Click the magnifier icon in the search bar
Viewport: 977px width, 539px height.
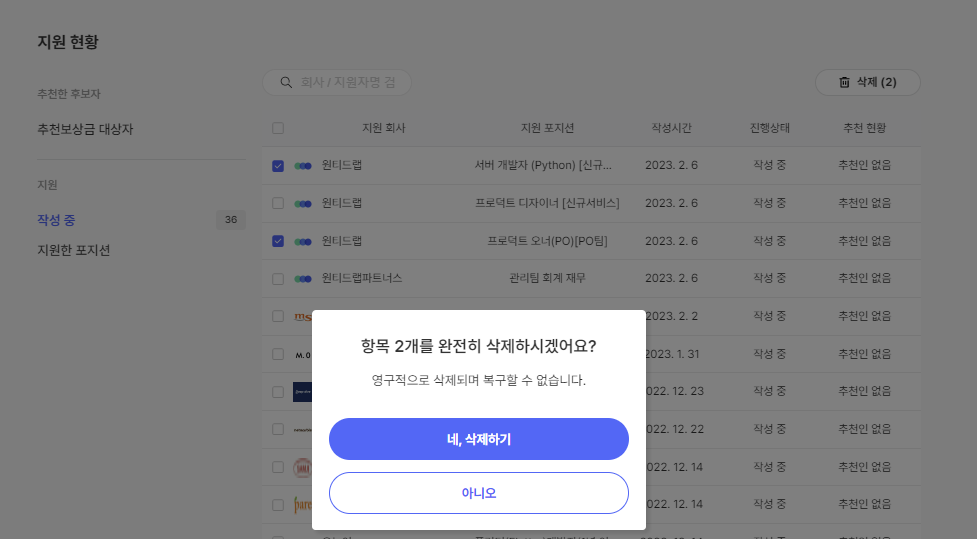(286, 83)
